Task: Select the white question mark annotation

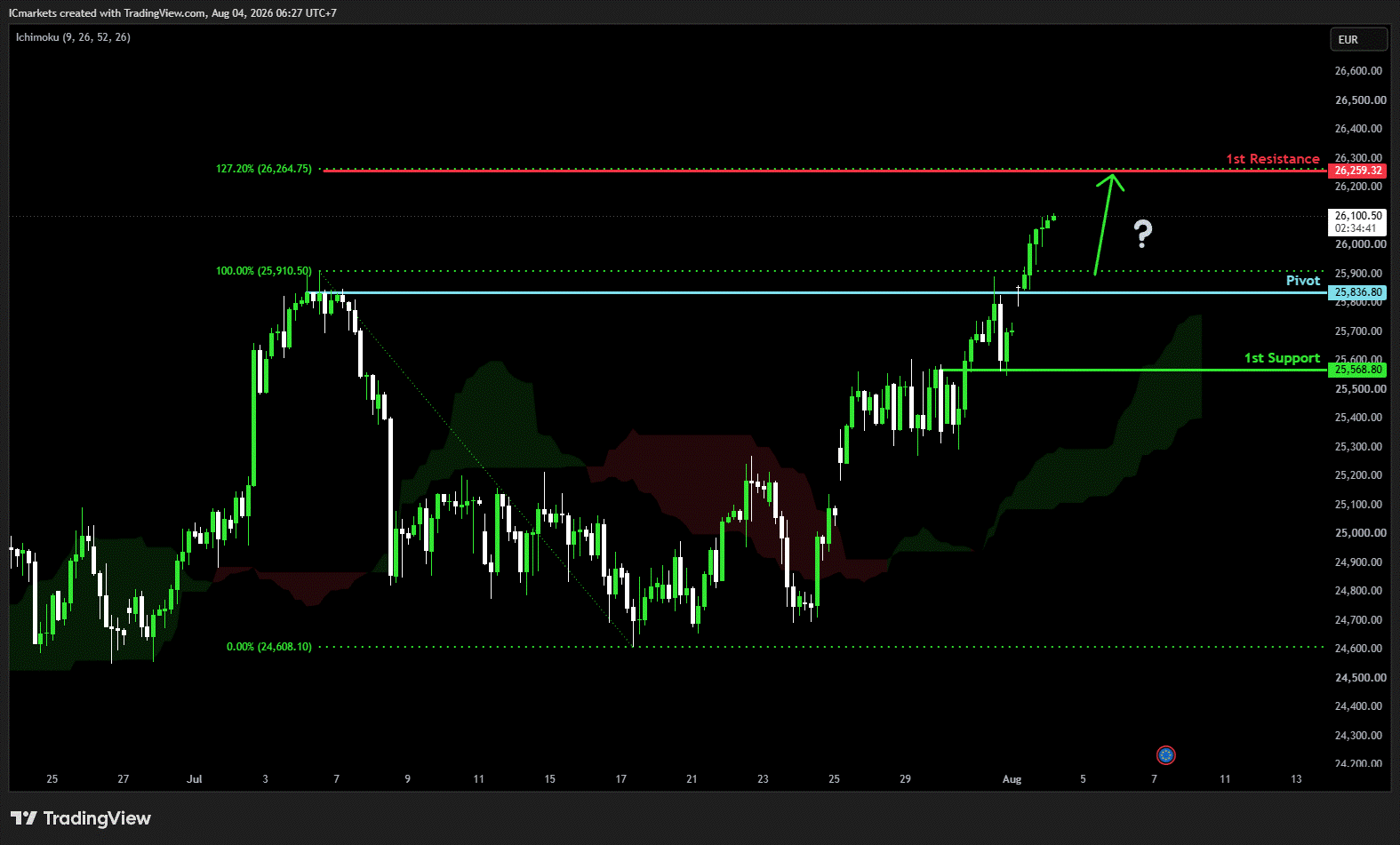Action: coord(1143,234)
